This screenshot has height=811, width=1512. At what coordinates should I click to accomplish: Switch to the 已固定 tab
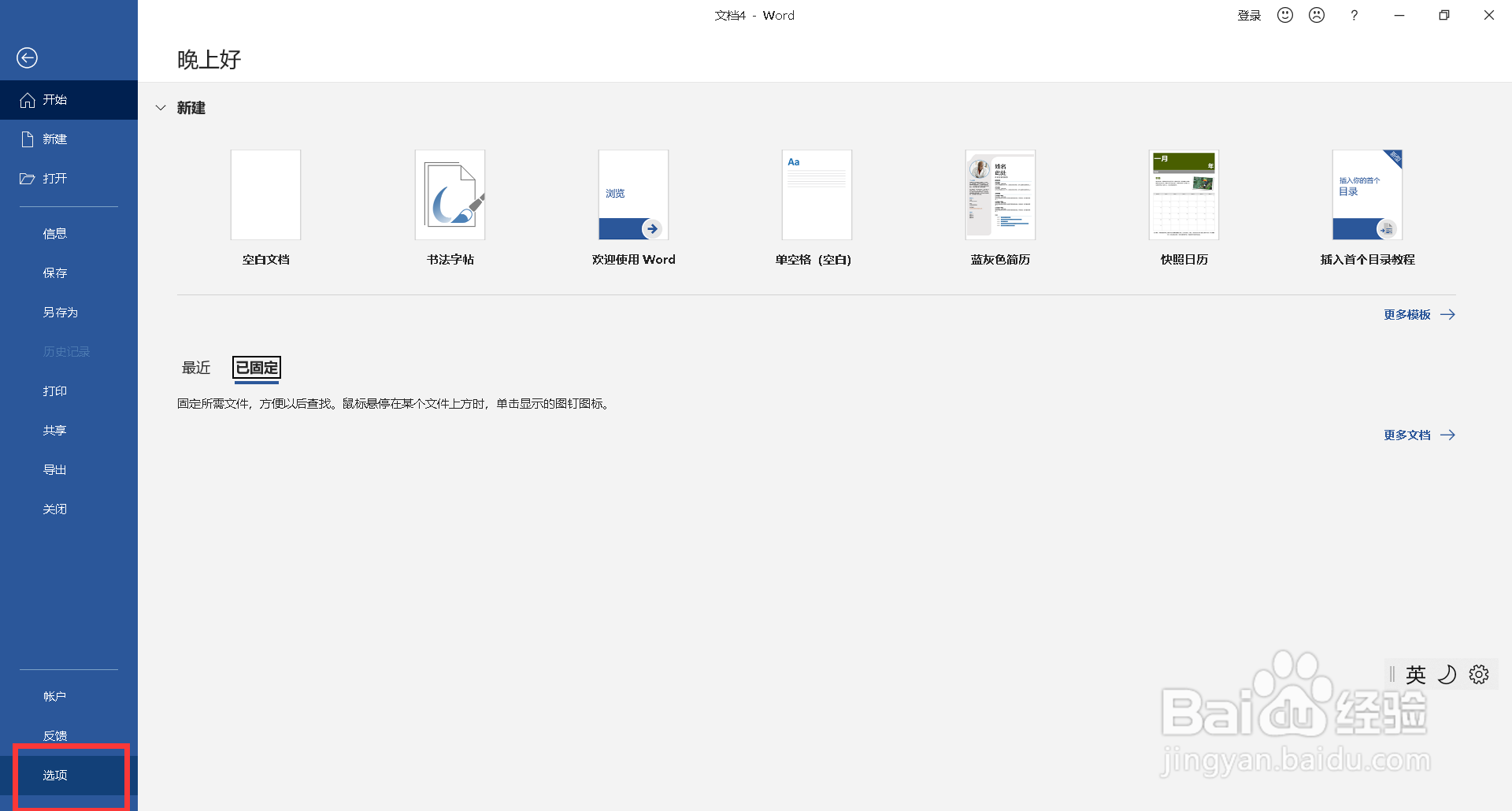257,368
